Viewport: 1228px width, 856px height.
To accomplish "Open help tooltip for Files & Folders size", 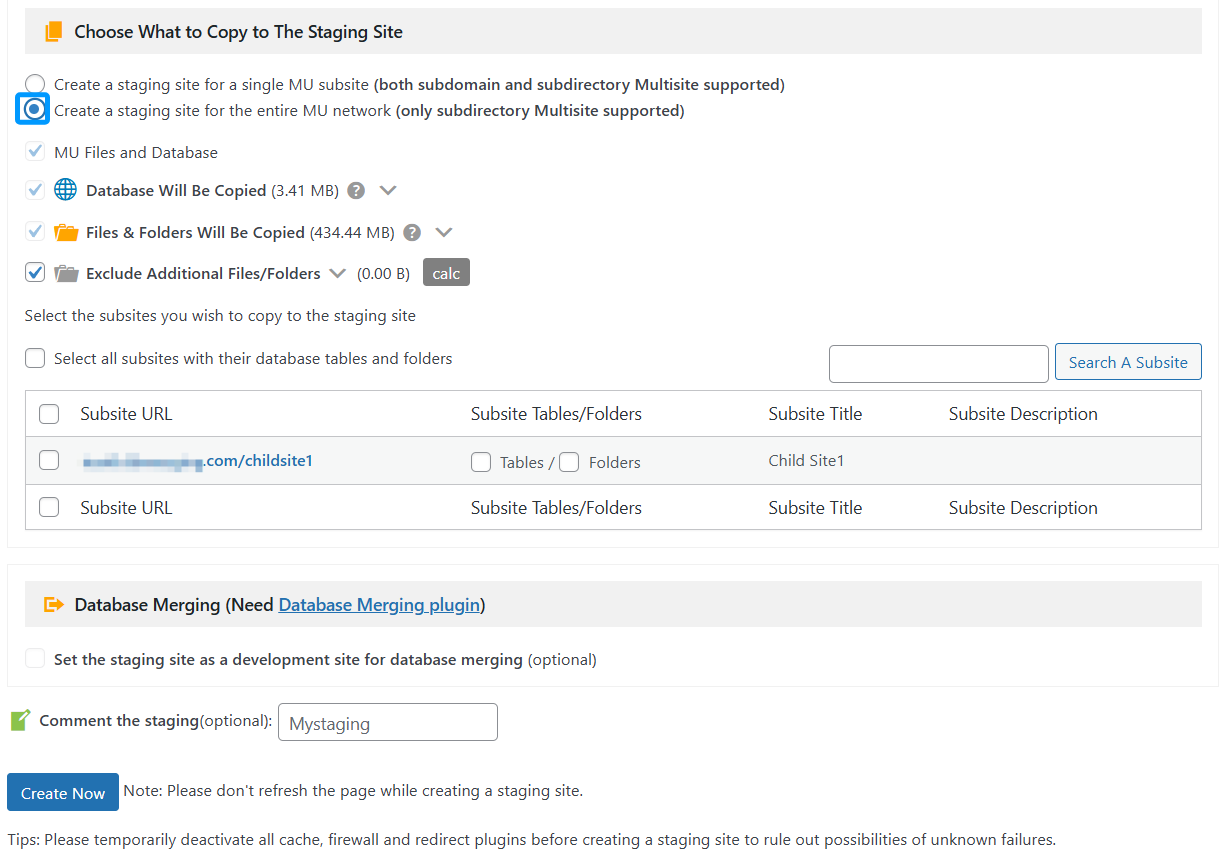I will [412, 232].
